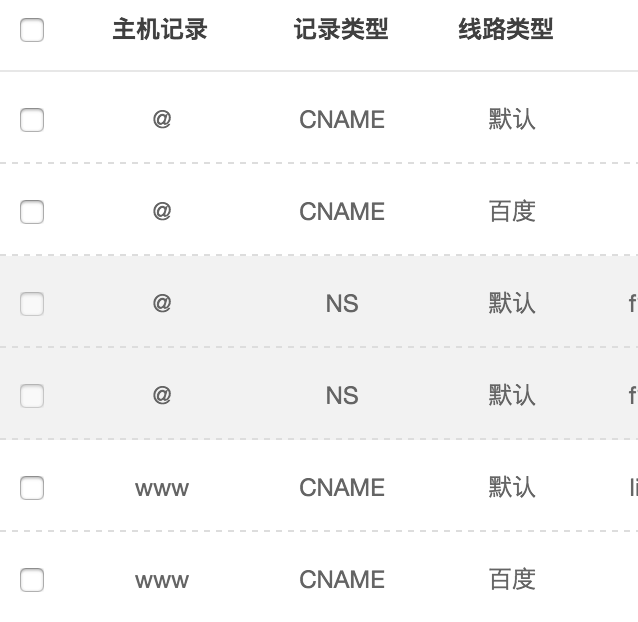638x622 pixels.
Task: Tick the select-all checkbox in table header
Action: 32,30
